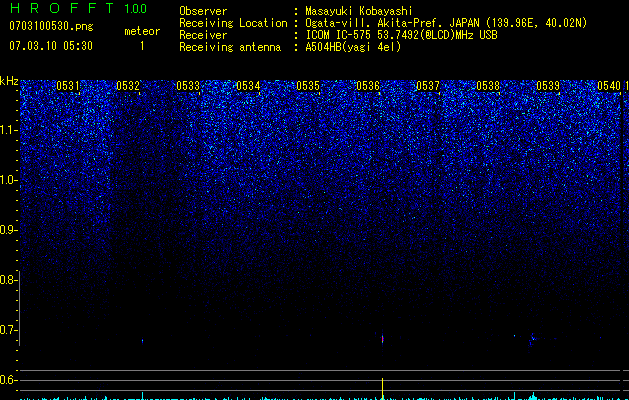The height and width of the screenshot is (400, 629).
Task: Click the observer name Masayuki Kobayashi
Action: [x=359, y=11]
